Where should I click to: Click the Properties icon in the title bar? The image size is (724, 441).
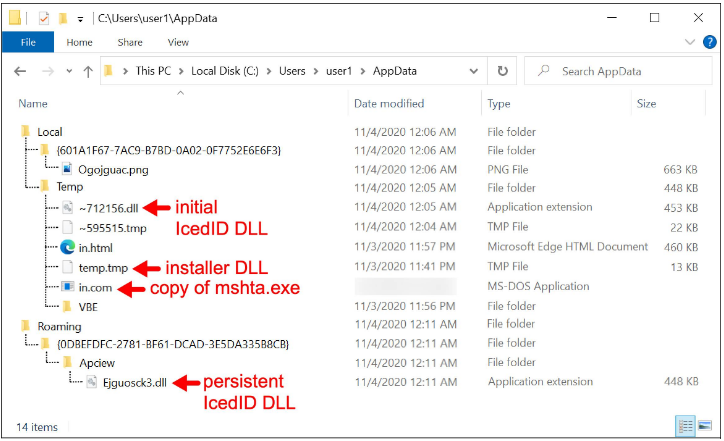(43, 18)
